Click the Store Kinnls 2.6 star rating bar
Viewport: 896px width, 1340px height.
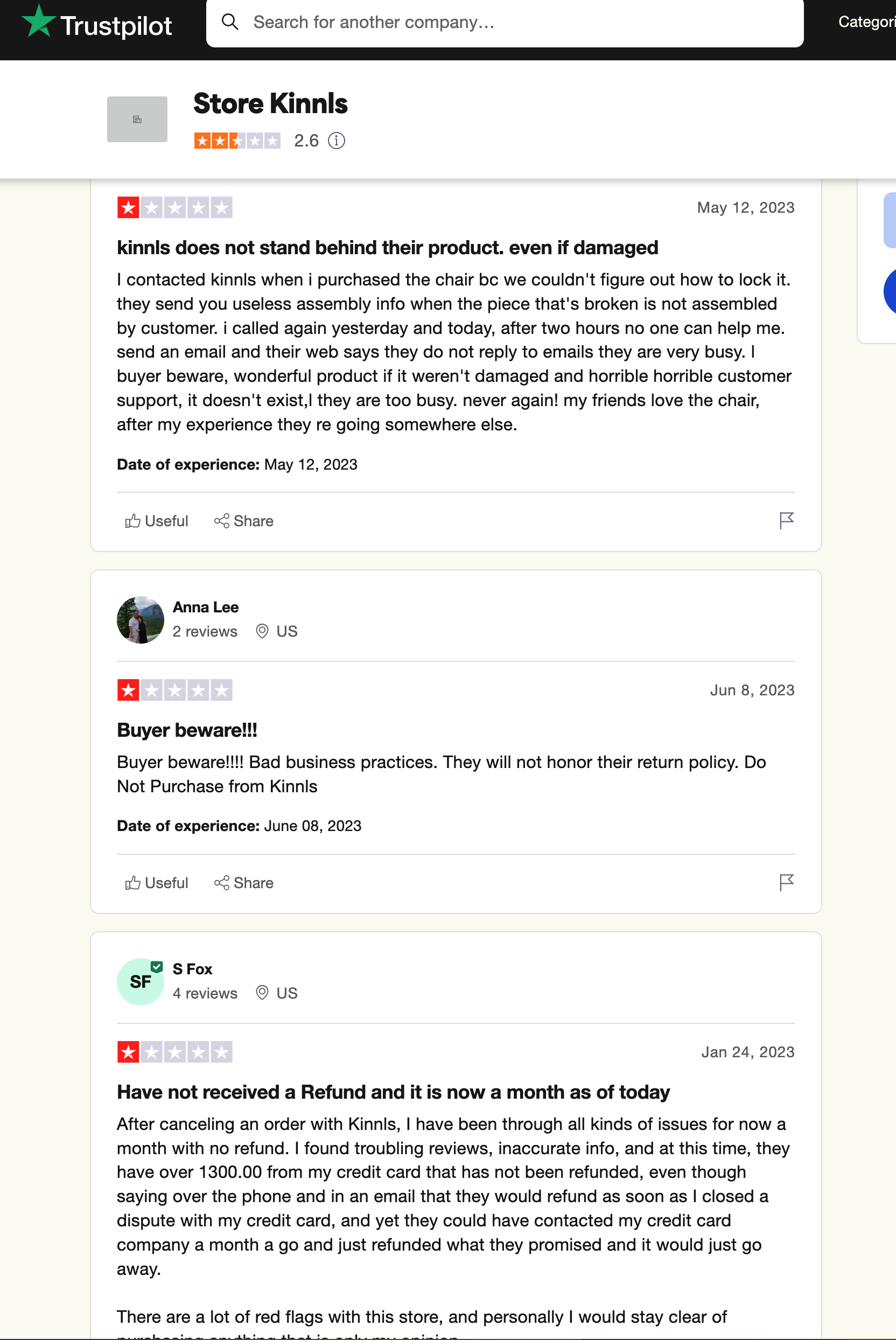(x=237, y=141)
